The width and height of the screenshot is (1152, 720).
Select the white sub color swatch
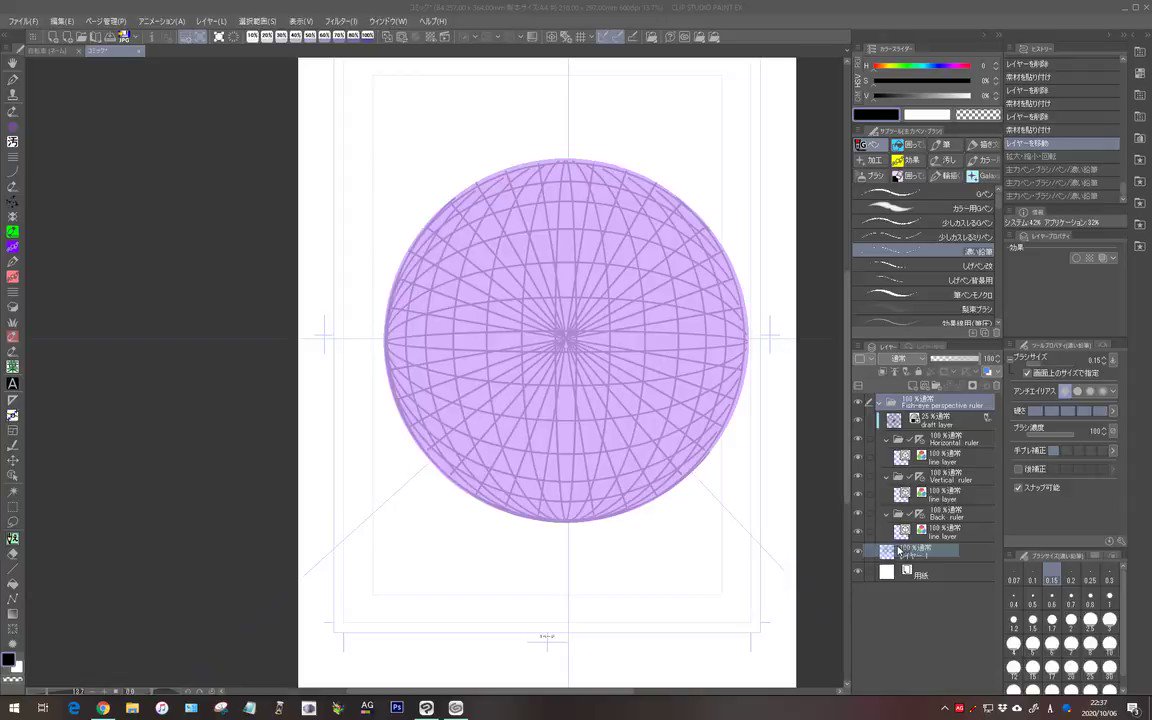926,115
